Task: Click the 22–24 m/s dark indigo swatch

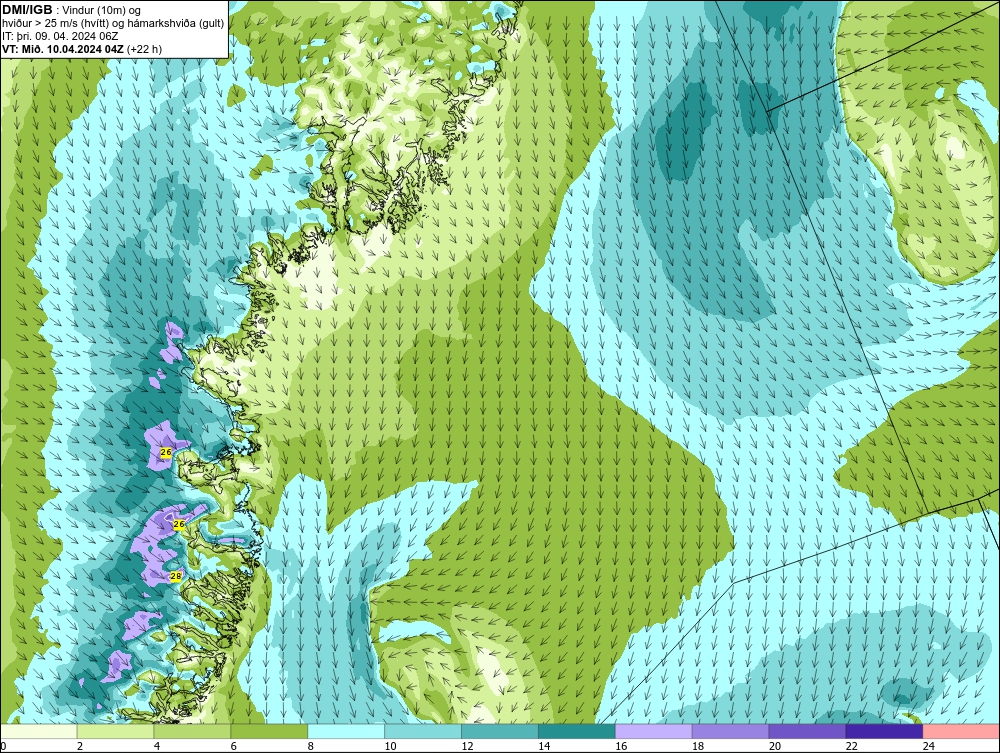Action: [x=884, y=731]
